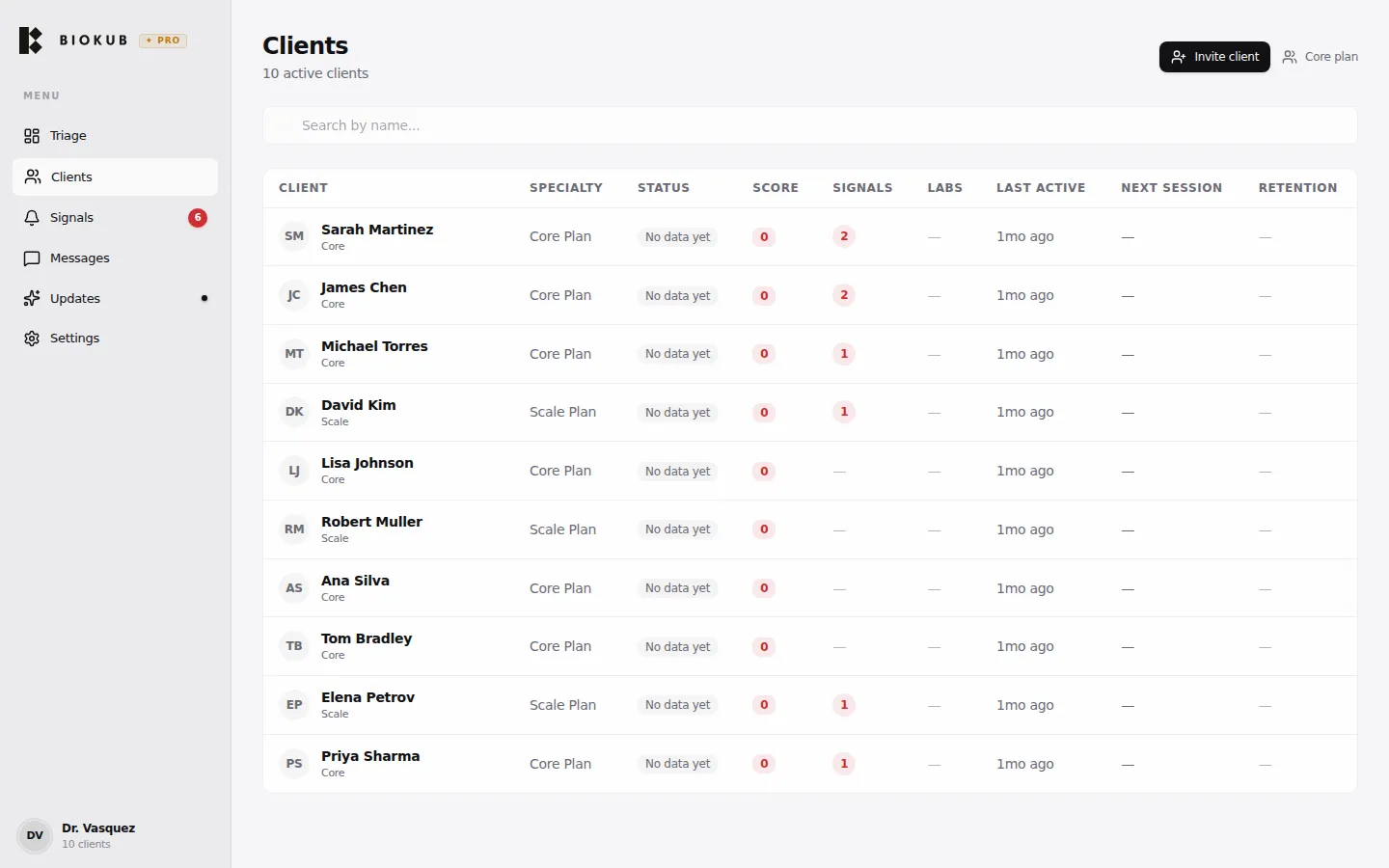
Task: Click the BIOKUB logo icon
Action: [x=30, y=41]
